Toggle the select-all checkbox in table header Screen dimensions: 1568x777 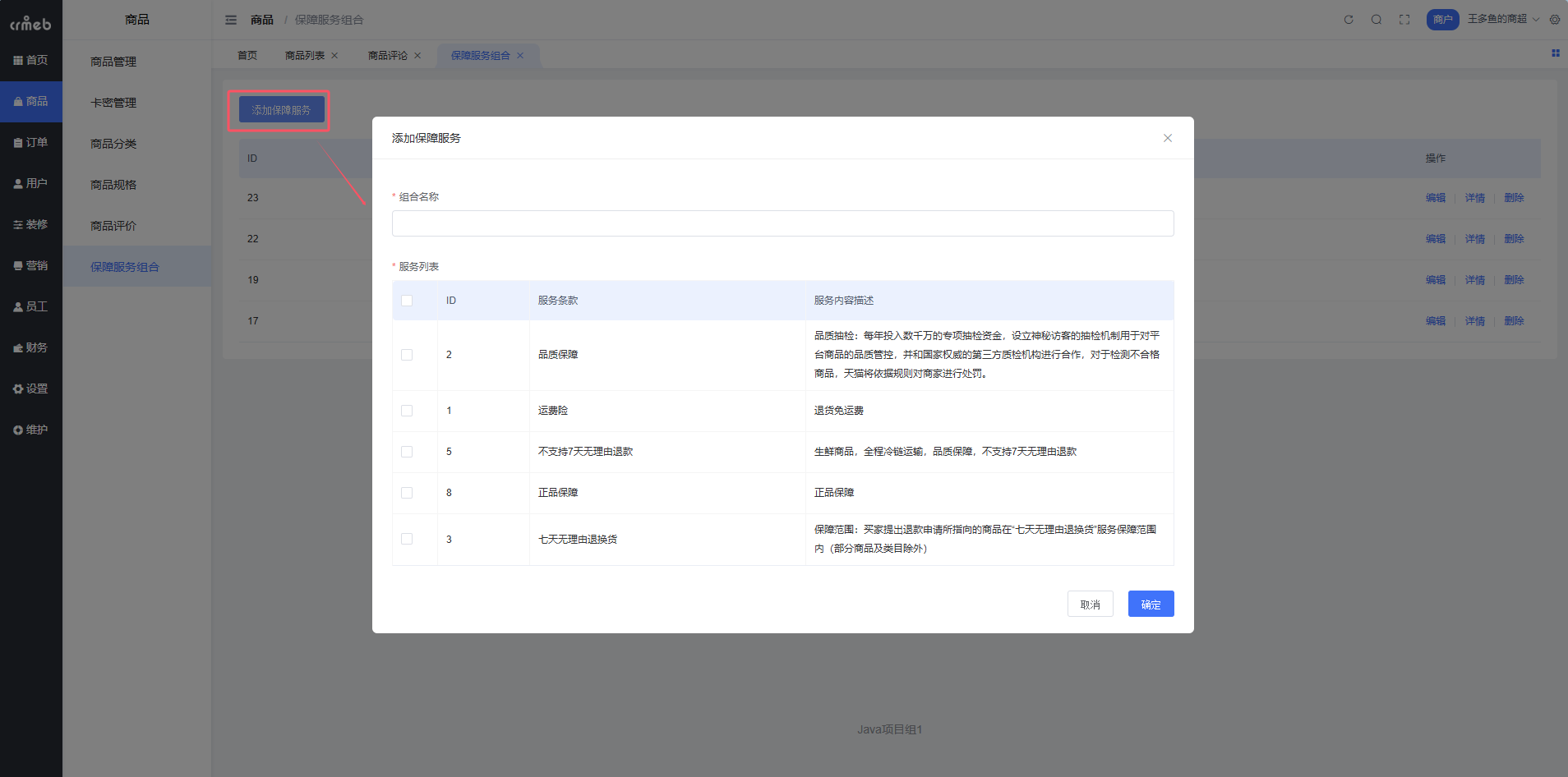pos(407,301)
